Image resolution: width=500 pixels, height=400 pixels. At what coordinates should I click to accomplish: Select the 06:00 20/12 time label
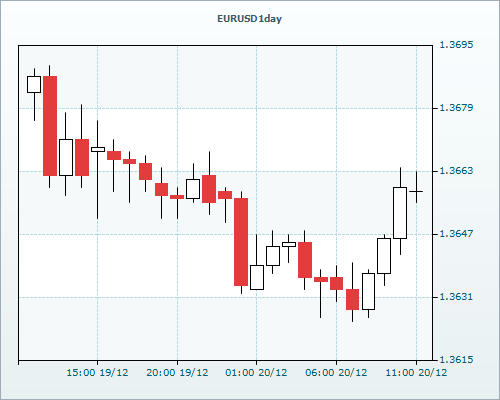click(x=336, y=373)
